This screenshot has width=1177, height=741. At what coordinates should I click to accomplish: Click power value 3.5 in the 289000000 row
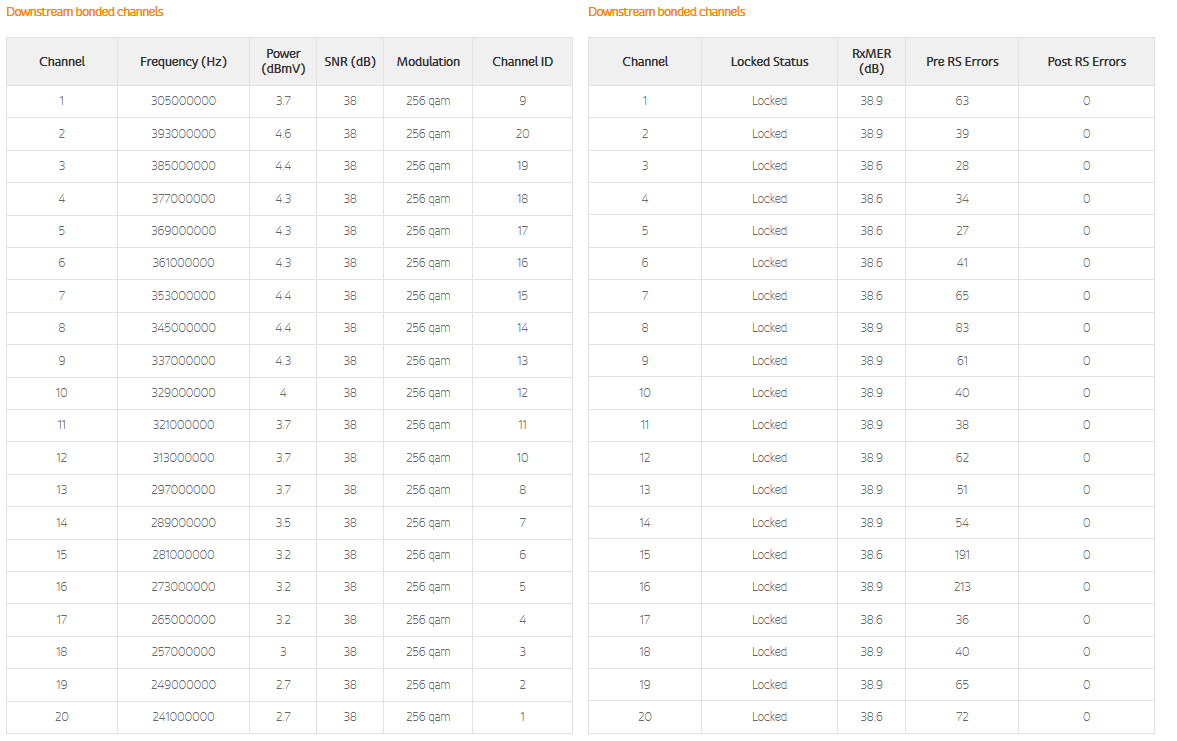click(283, 523)
